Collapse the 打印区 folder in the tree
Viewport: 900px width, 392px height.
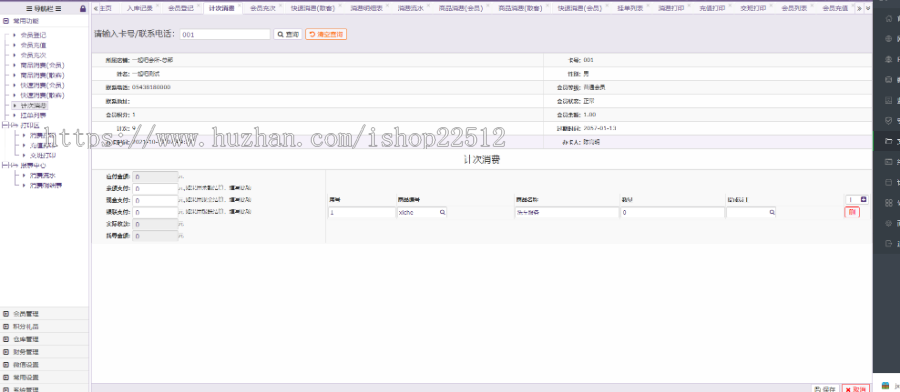pos(6,125)
